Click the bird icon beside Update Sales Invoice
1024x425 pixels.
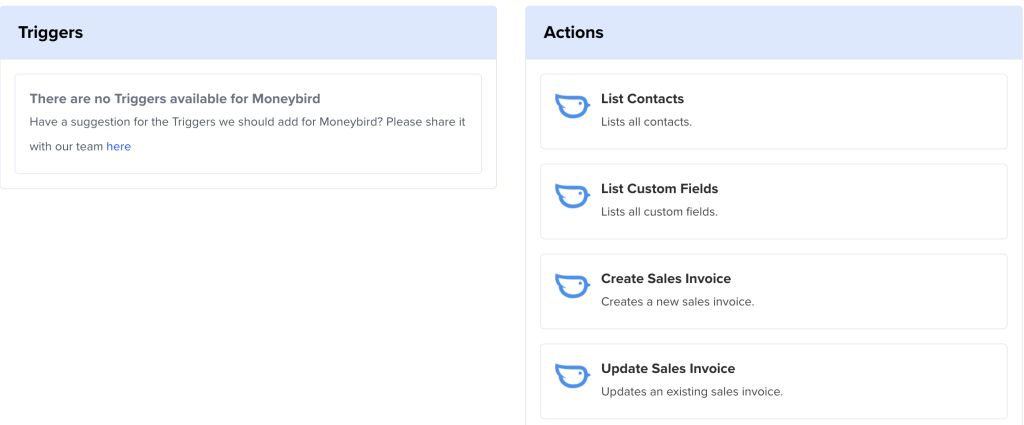pos(571,376)
